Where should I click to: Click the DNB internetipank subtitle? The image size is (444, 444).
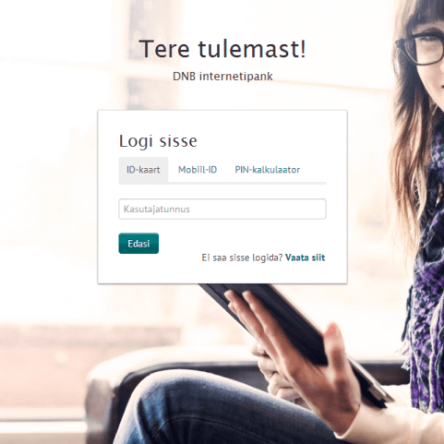[x=223, y=76]
